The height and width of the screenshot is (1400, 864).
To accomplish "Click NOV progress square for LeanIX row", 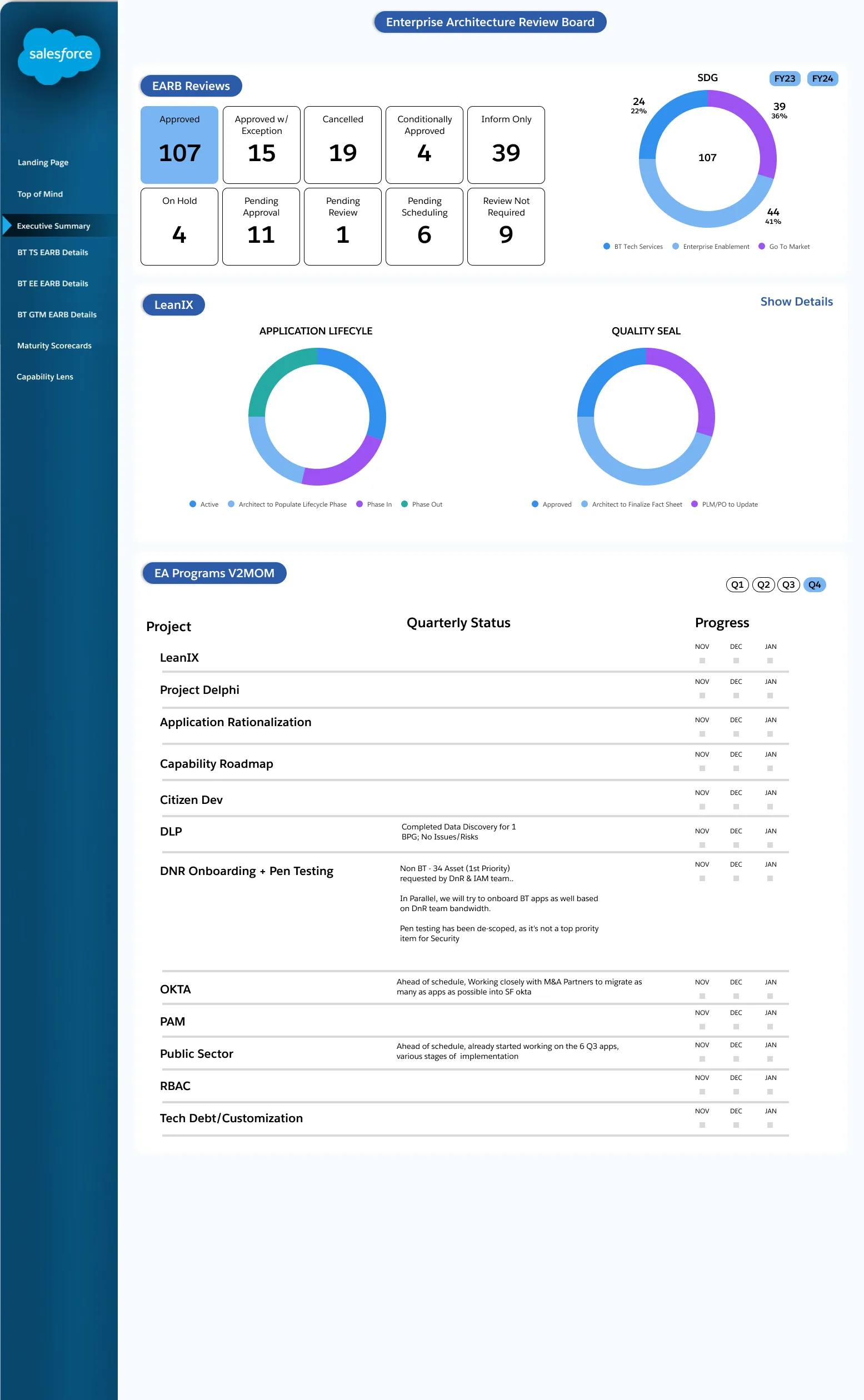I will [x=702, y=661].
